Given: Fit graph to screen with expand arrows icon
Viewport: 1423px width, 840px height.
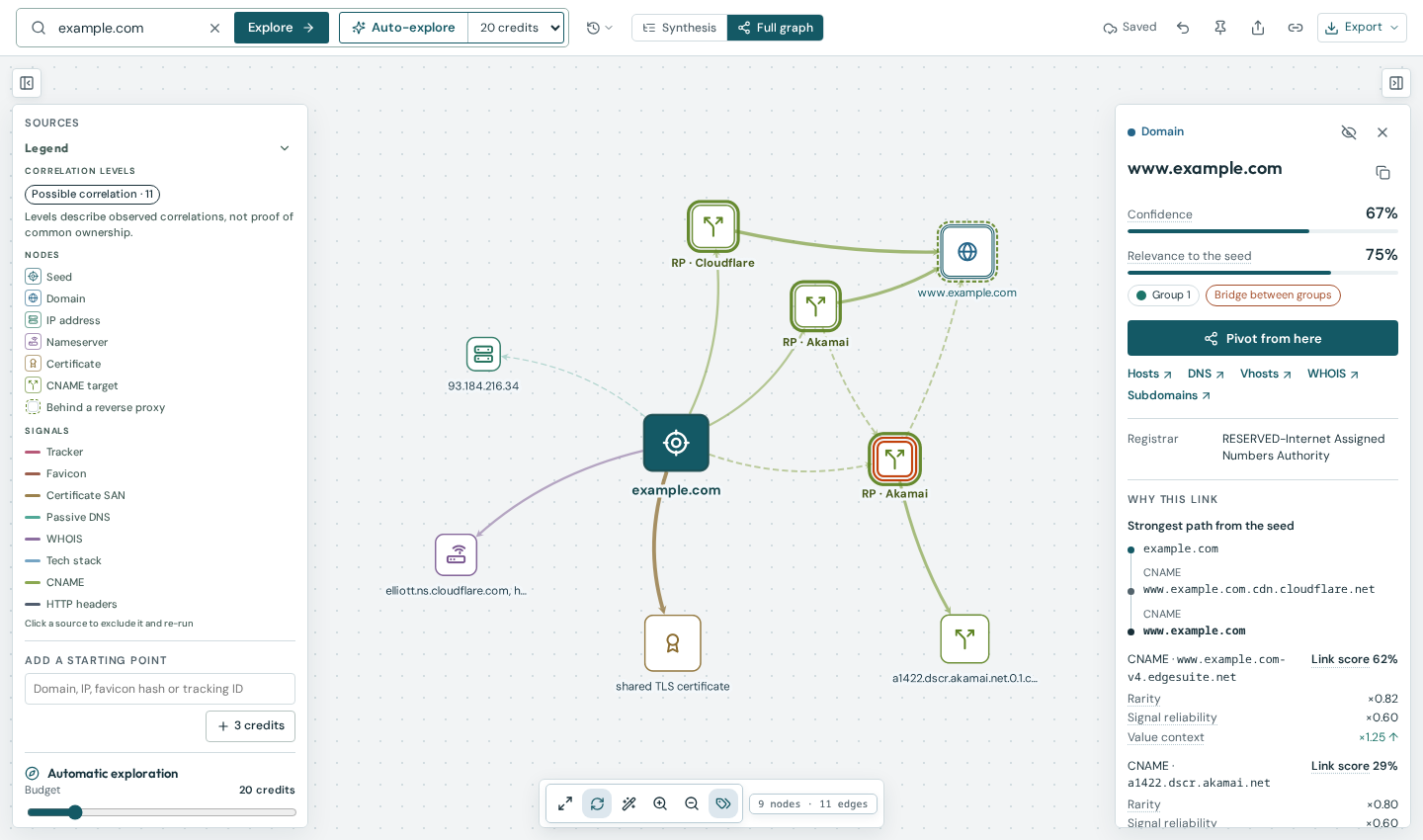Looking at the screenshot, I should point(565,803).
